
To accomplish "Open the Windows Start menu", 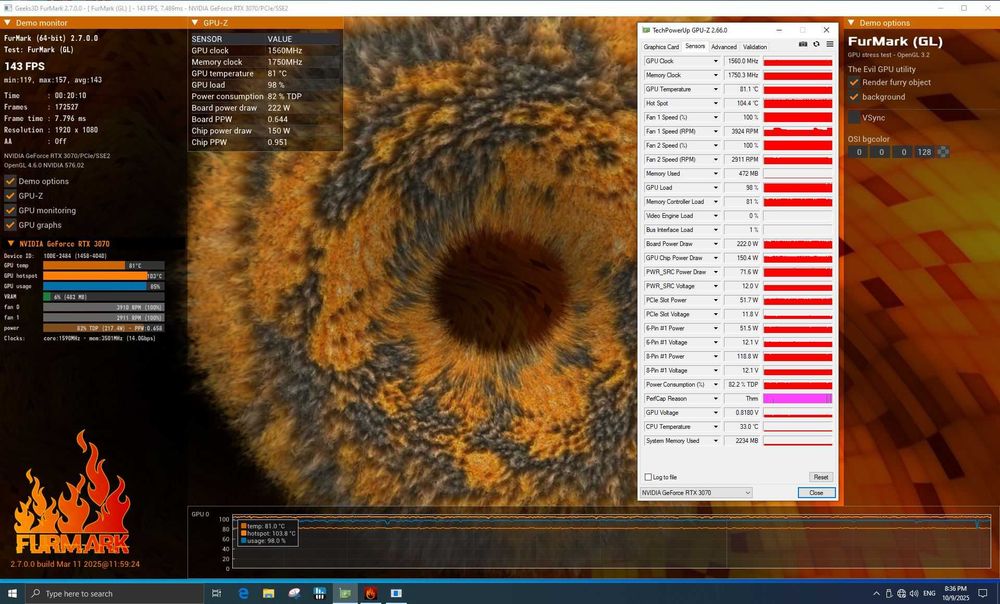I will tap(11, 593).
